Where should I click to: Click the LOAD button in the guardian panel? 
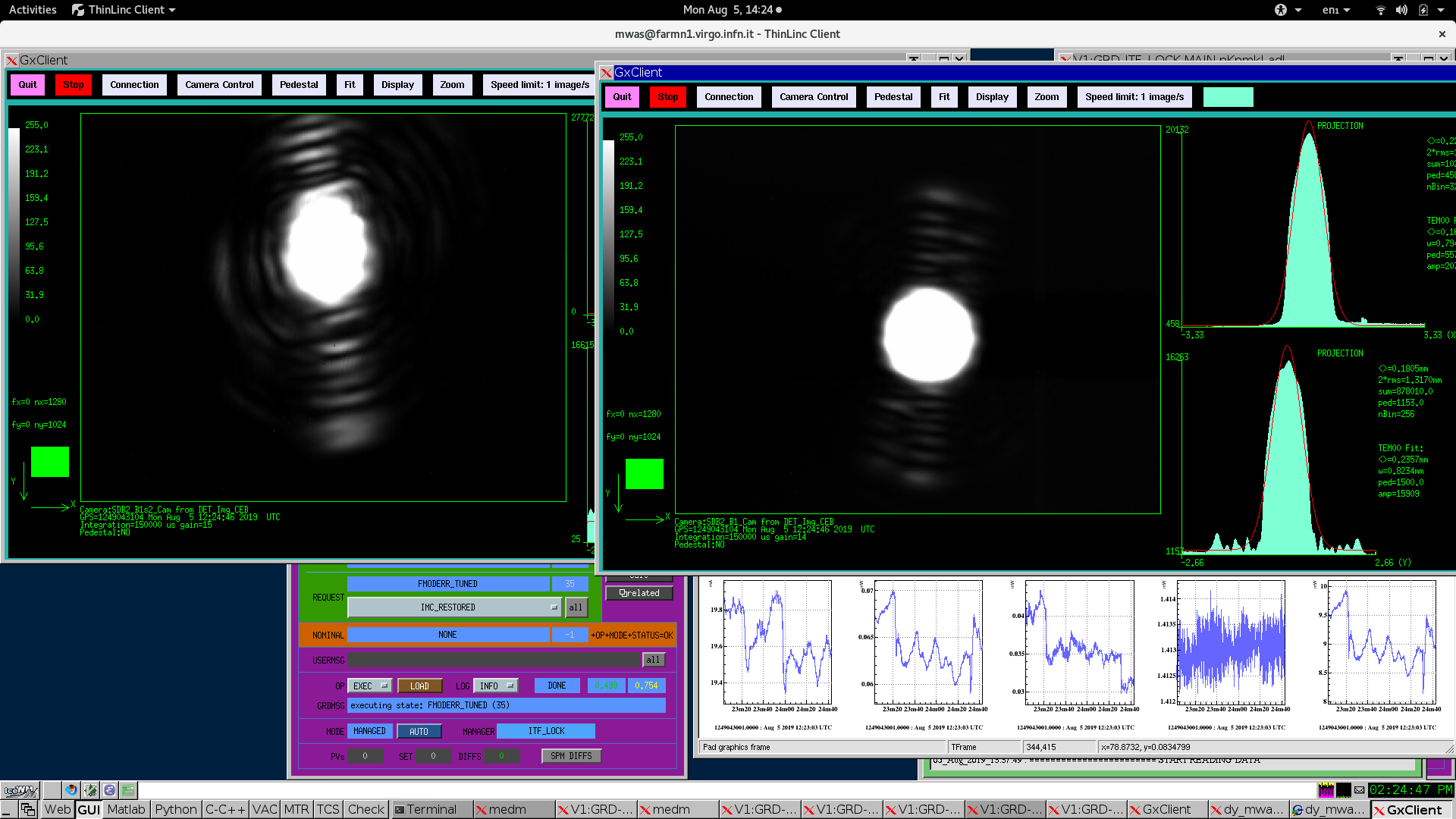tap(420, 686)
